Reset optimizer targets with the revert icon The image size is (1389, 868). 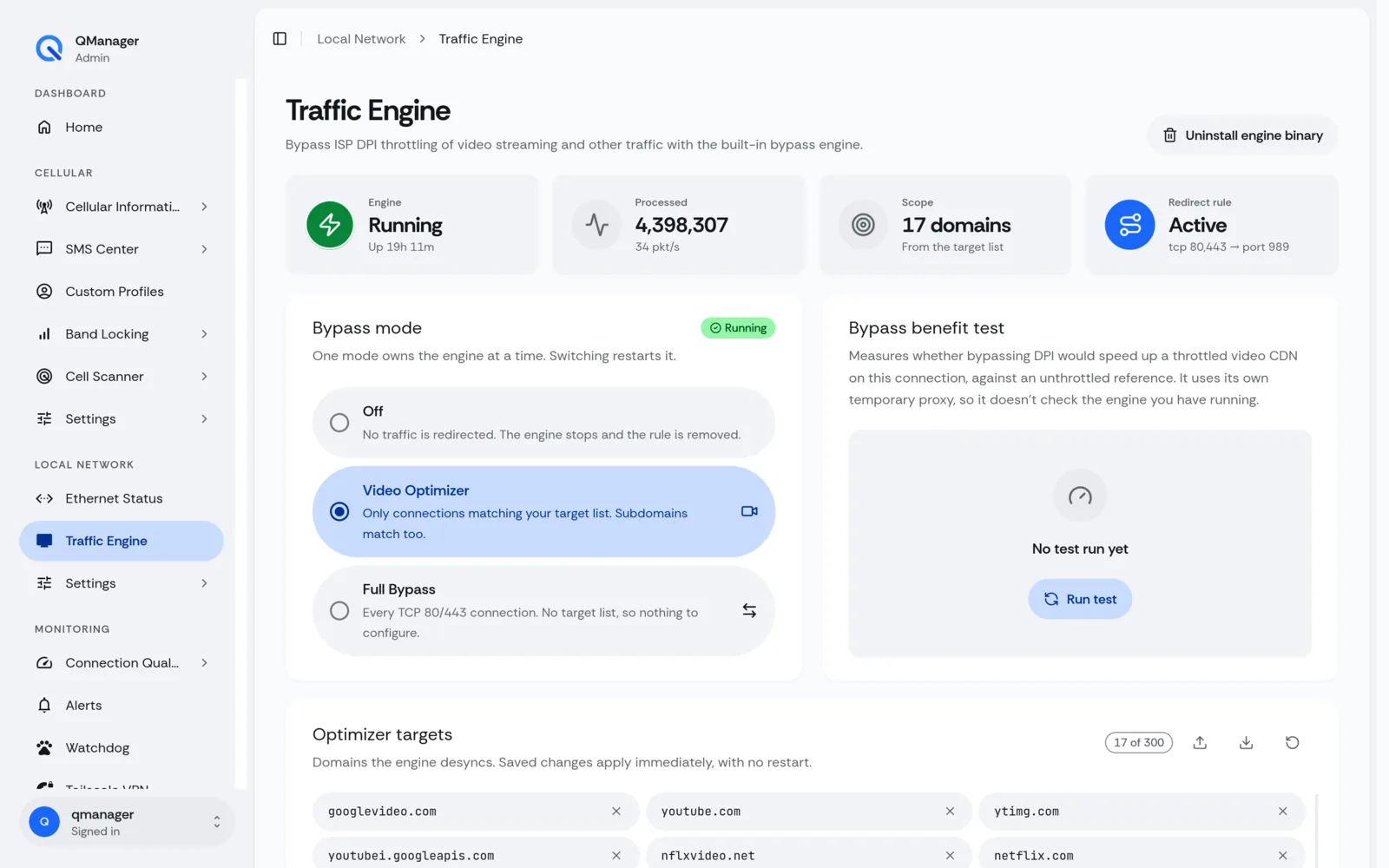[1292, 743]
